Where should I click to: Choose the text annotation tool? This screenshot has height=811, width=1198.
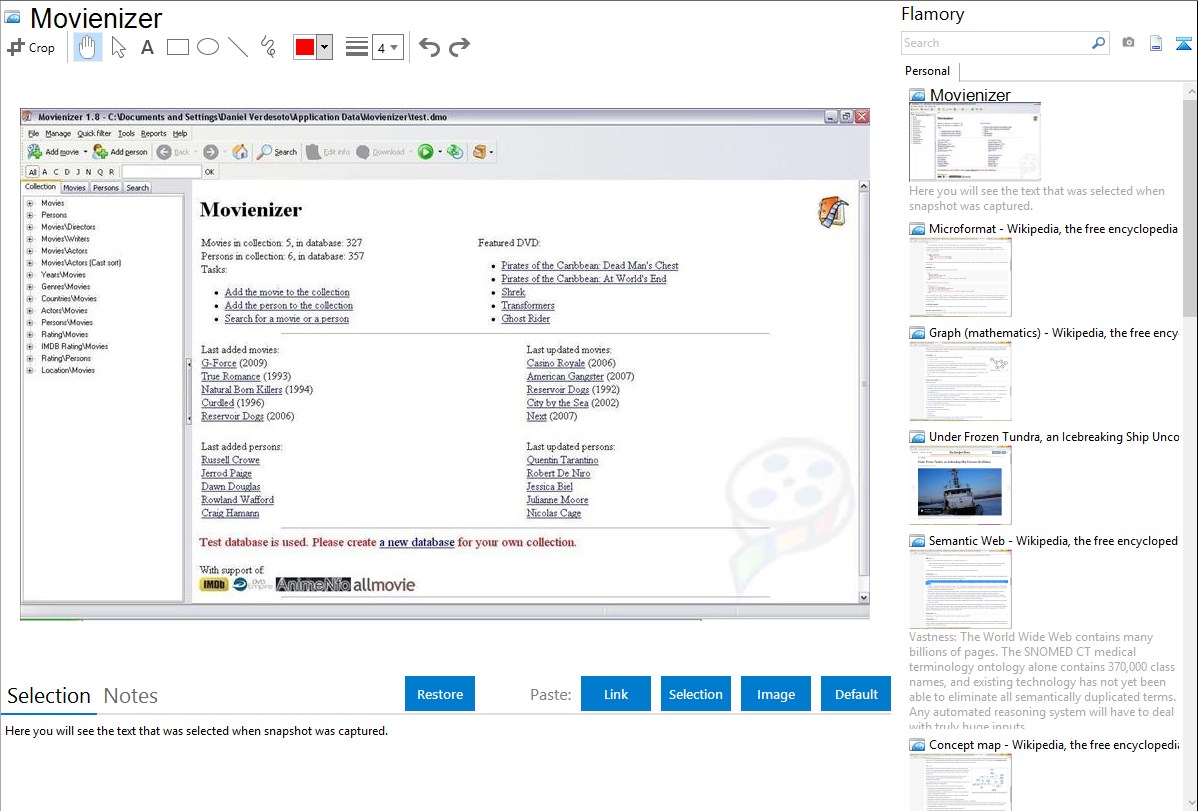coord(147,47)
